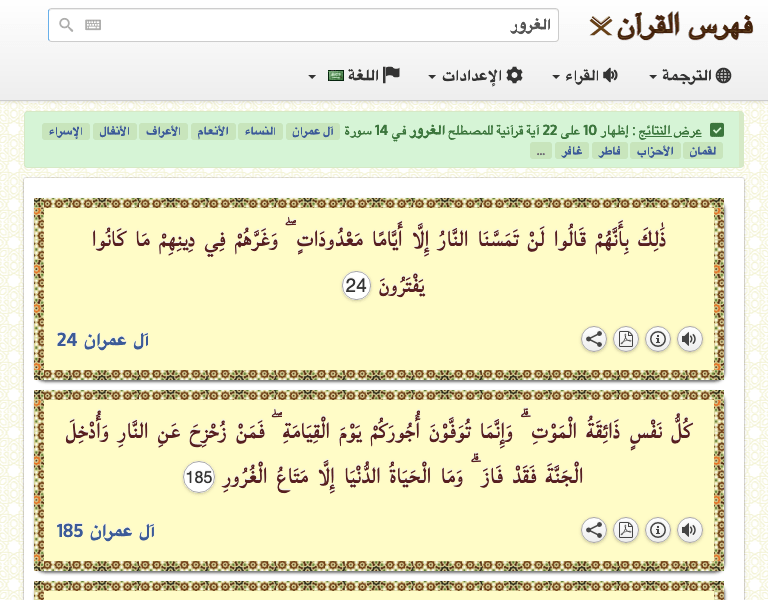The image size is (768, 600).
Task: Export Al Imran verse 24 as PDF
Action: 626,339
